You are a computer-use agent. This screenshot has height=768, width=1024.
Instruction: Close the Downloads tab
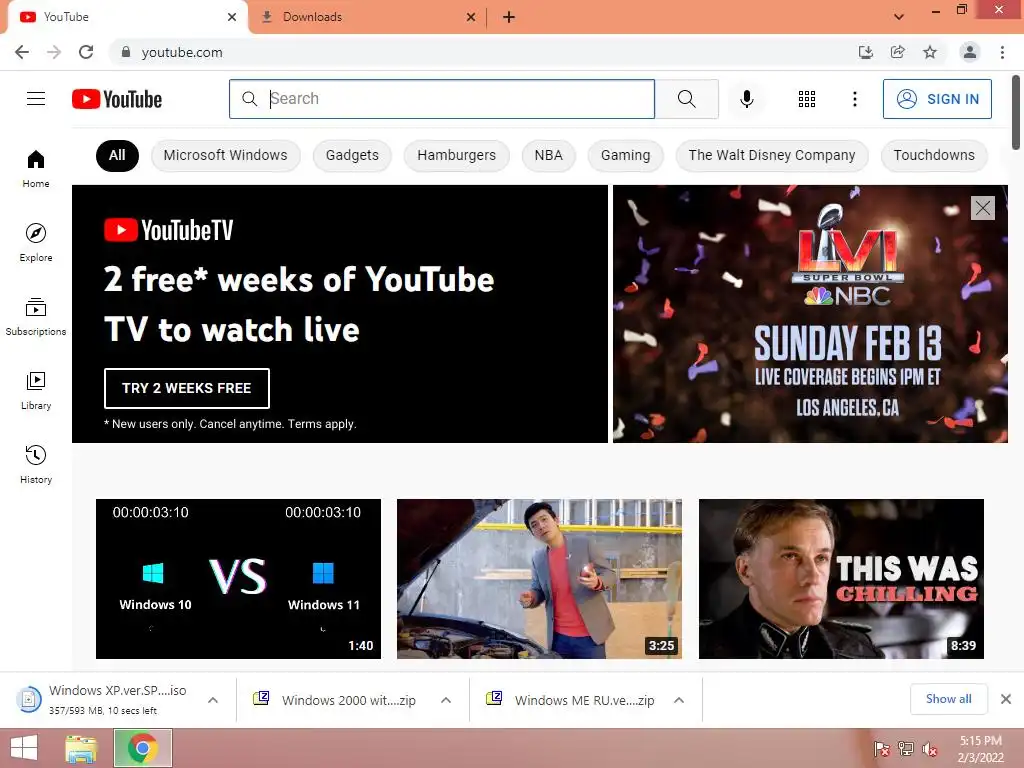[x=471, y=17]
